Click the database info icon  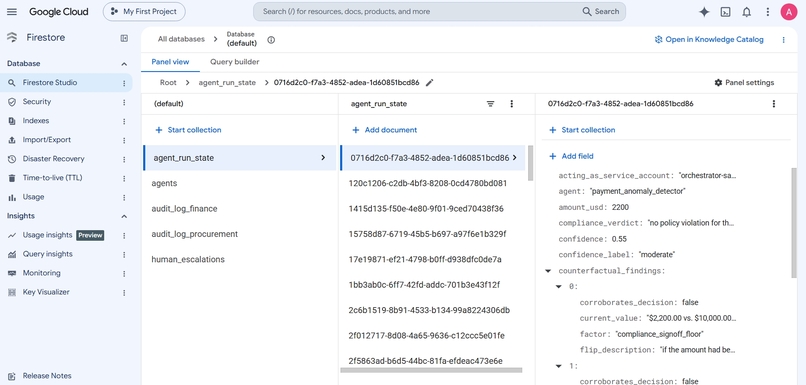tap(271, 40)
